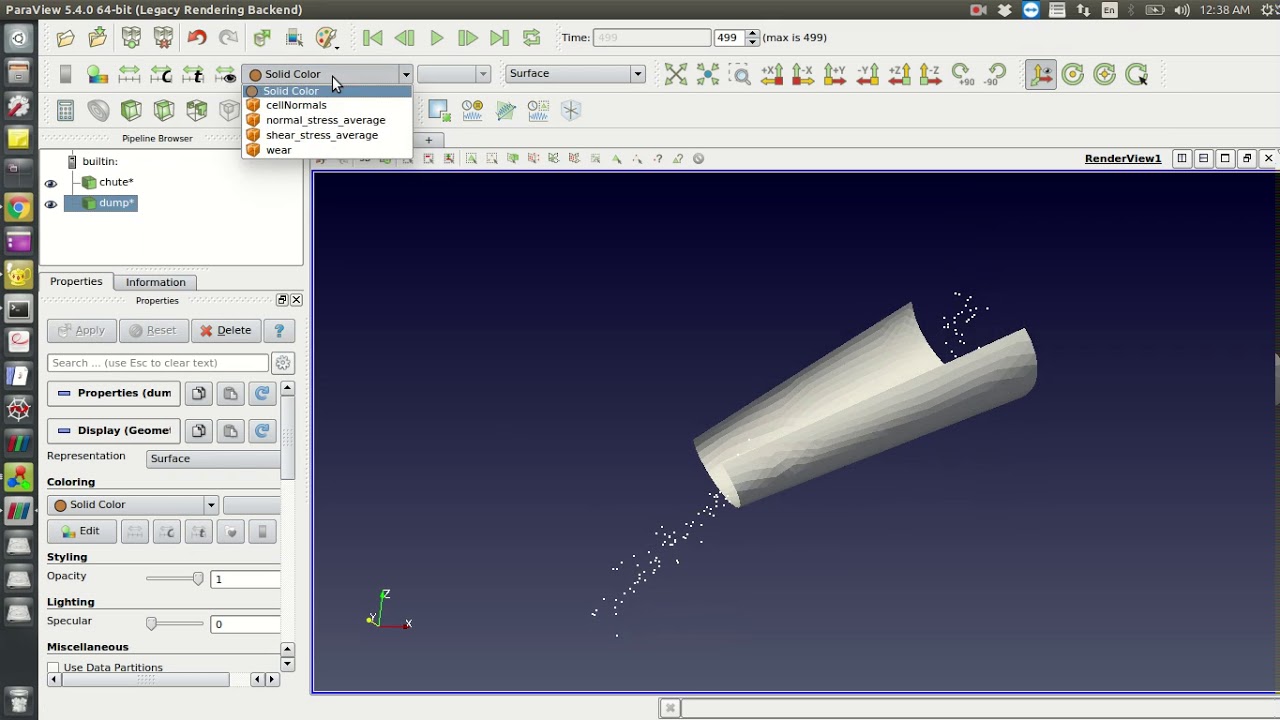The width and height of the screenshot is (1280, 720).
Task: Toggle visibility eye for dump
Action: (51, 204)
